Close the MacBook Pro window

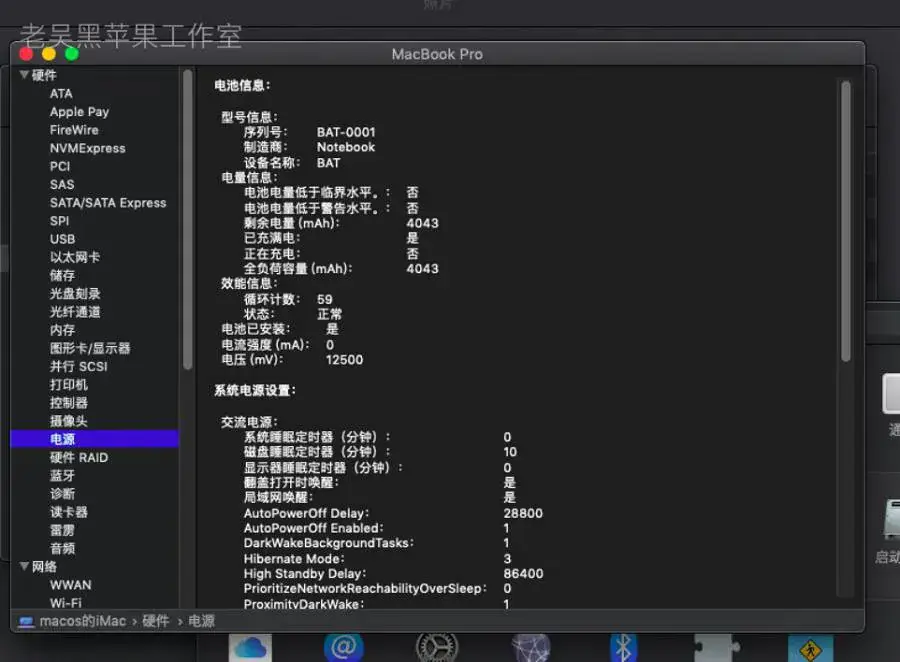point(26,54)
